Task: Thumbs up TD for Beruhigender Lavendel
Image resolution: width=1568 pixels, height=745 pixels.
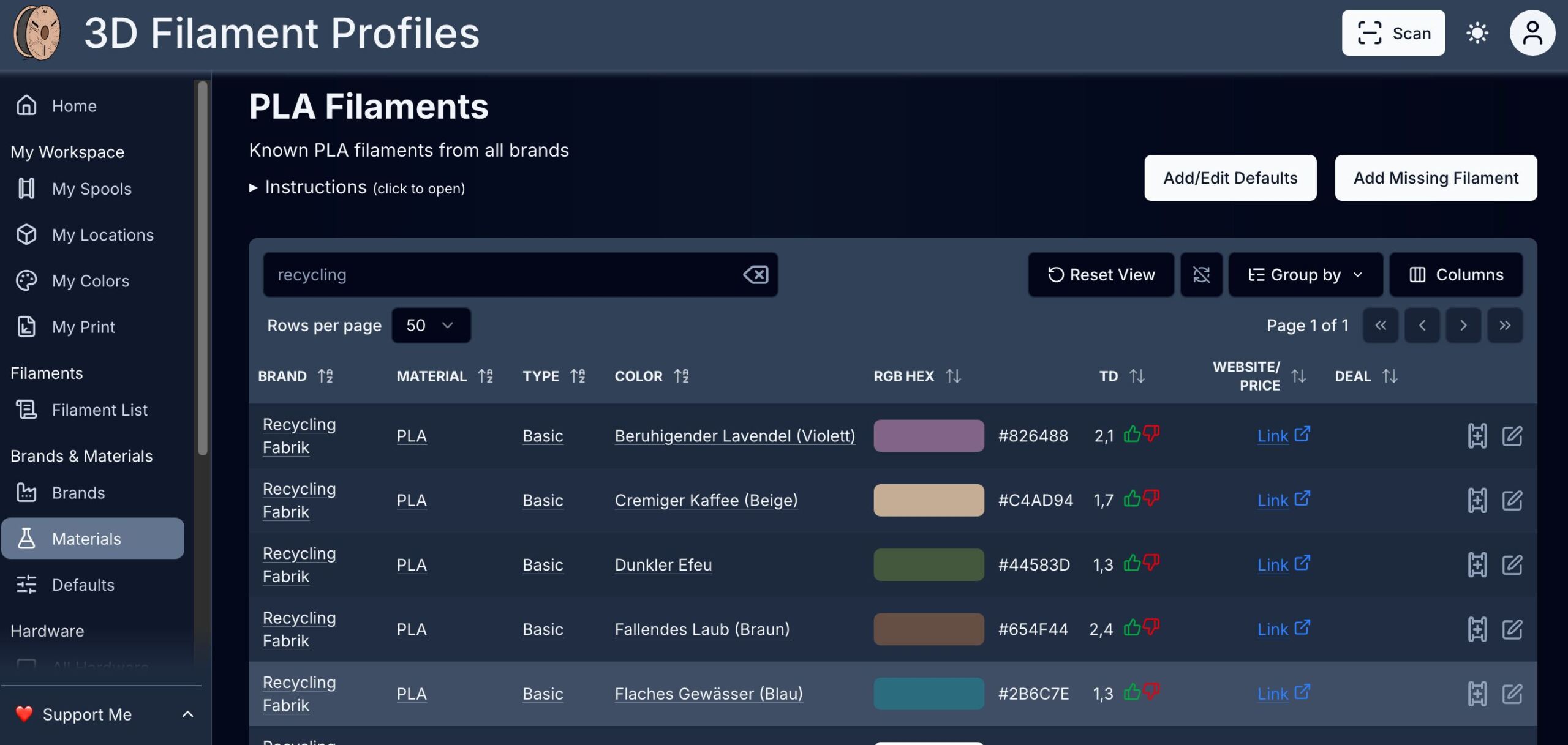Action: pyautogui.click(x=1132, y=434)
